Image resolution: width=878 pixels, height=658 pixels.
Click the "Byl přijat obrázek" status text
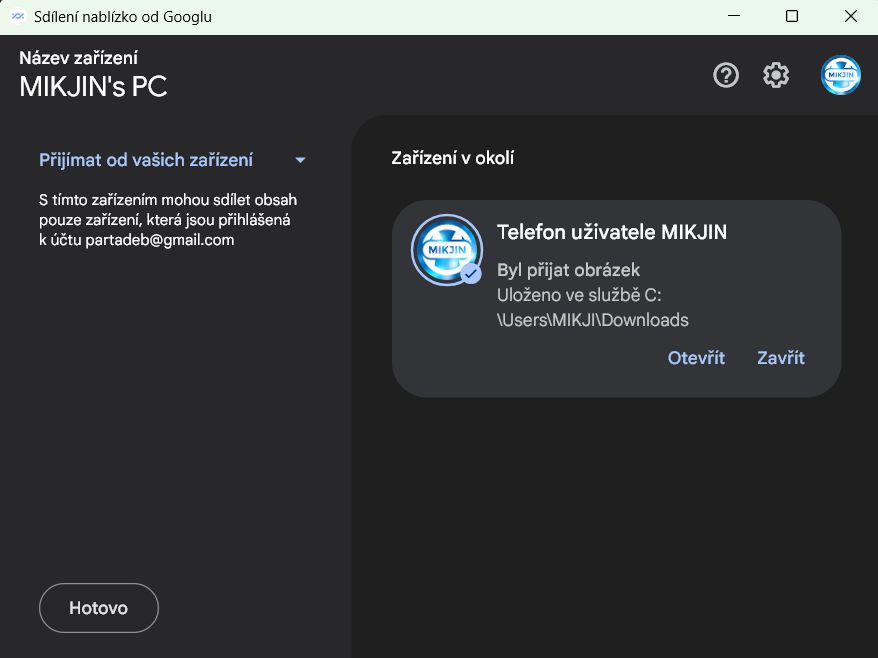[568, 270]
